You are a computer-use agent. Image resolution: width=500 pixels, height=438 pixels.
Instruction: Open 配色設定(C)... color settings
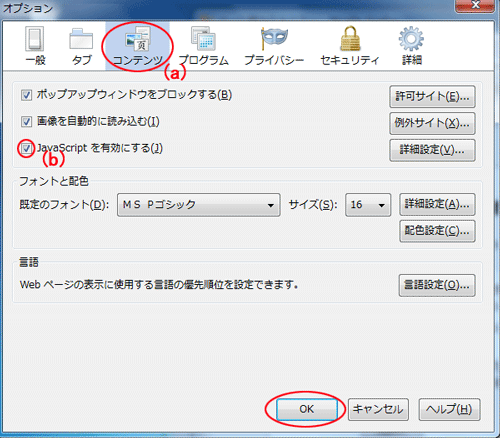437,231
